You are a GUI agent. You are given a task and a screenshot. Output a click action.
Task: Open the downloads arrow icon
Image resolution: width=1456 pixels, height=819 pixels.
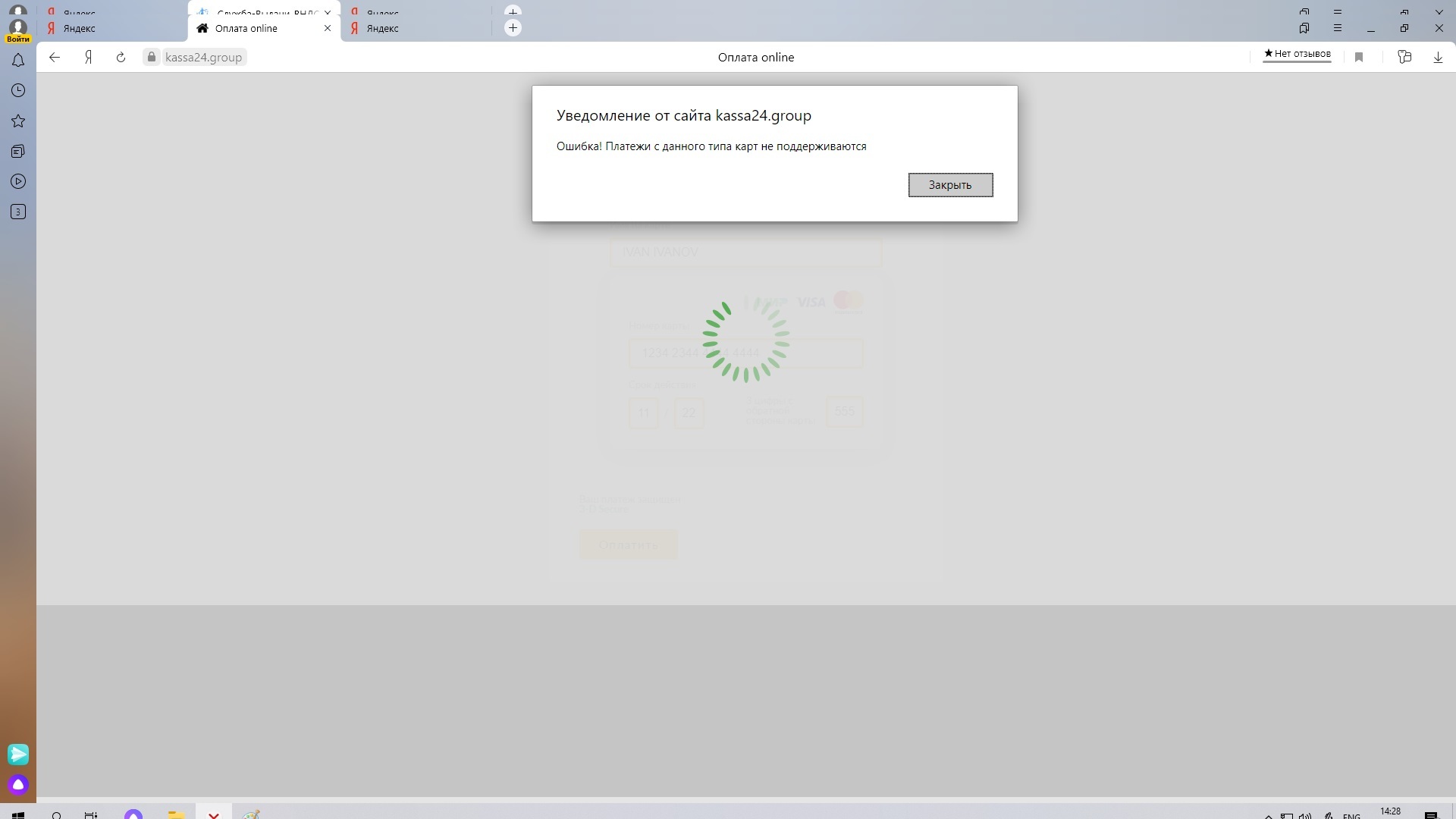[x=1438, y=58]
